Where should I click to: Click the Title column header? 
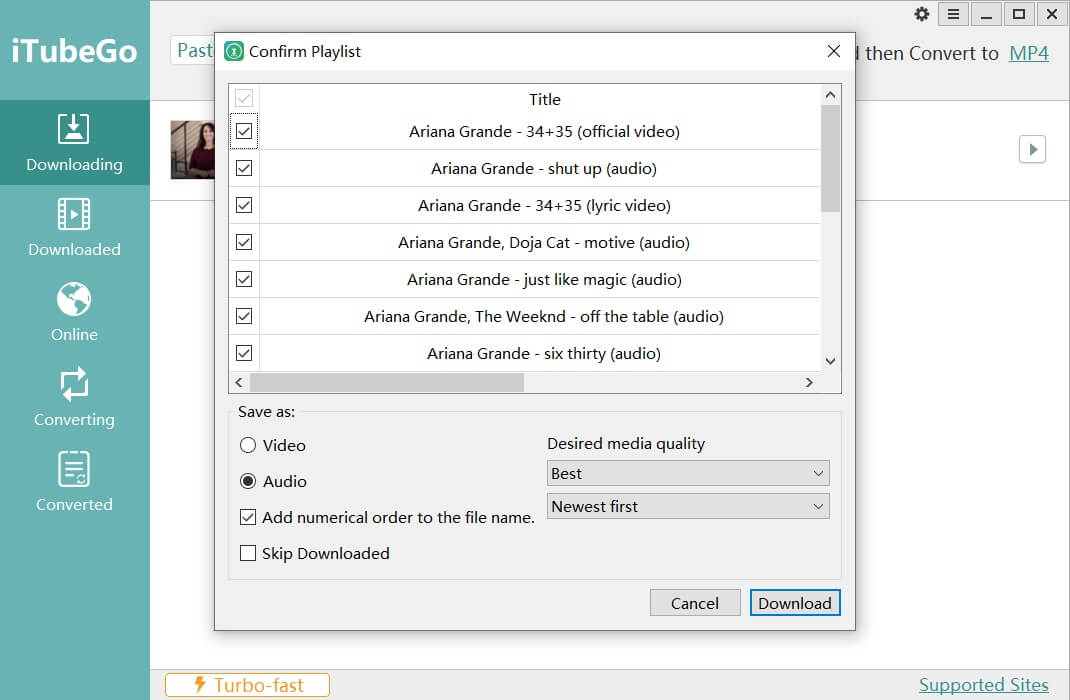tap(545, 99)
